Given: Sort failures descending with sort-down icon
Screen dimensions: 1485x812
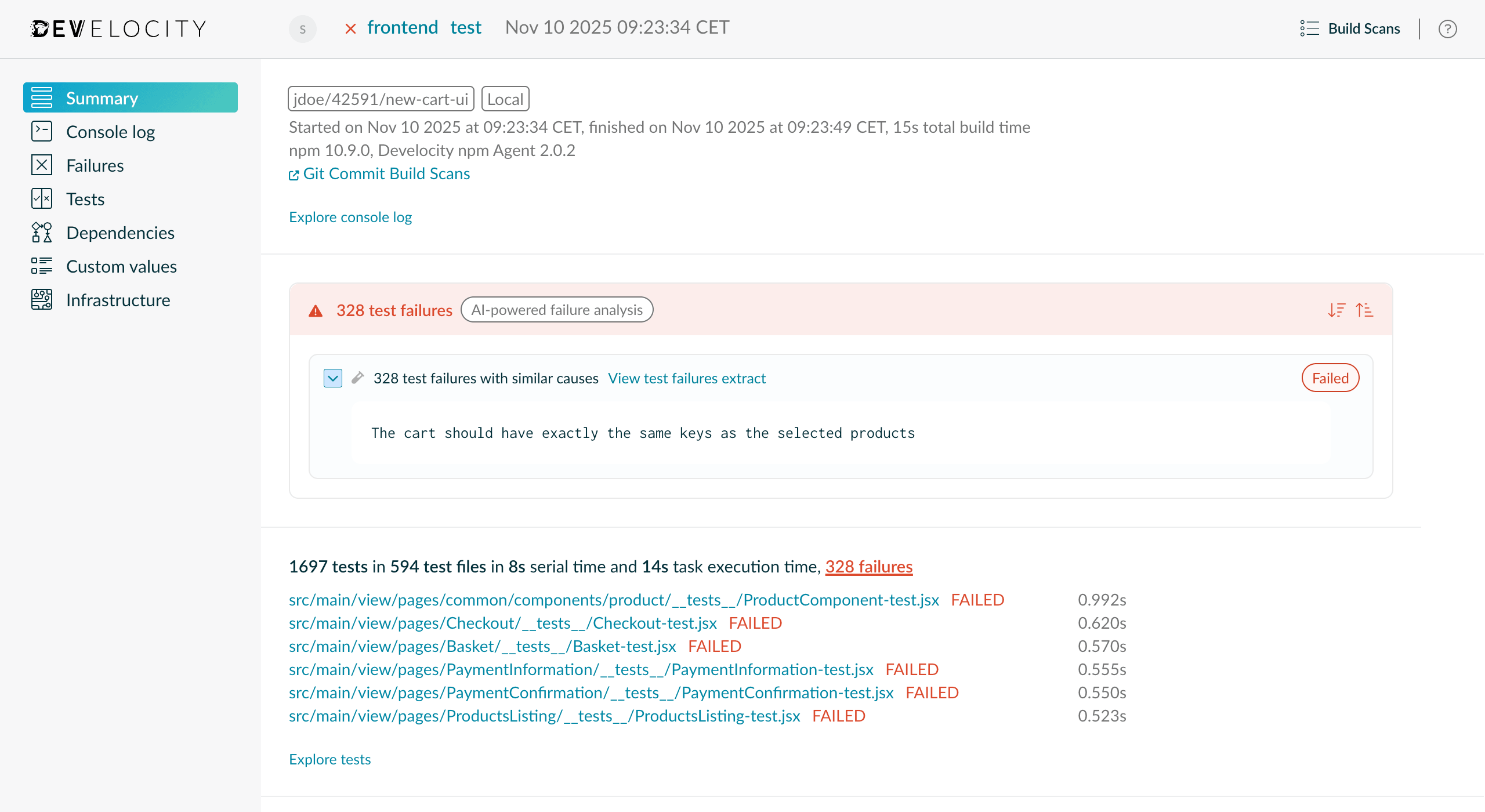Looking at the screenshot, I should coord(1337,310).
